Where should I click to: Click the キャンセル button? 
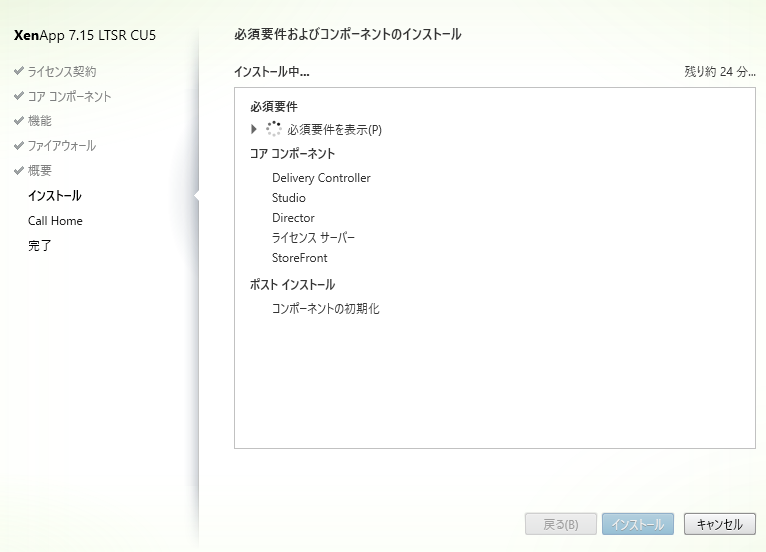(x=719, y=524)
